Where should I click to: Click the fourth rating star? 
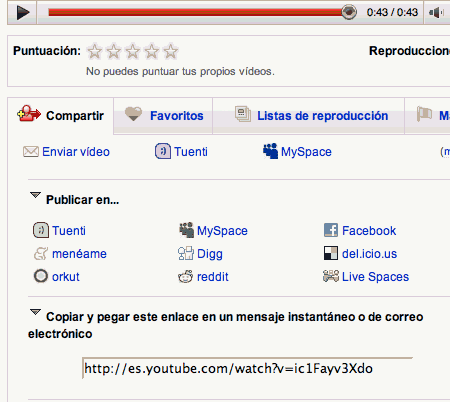coord(151,51)
